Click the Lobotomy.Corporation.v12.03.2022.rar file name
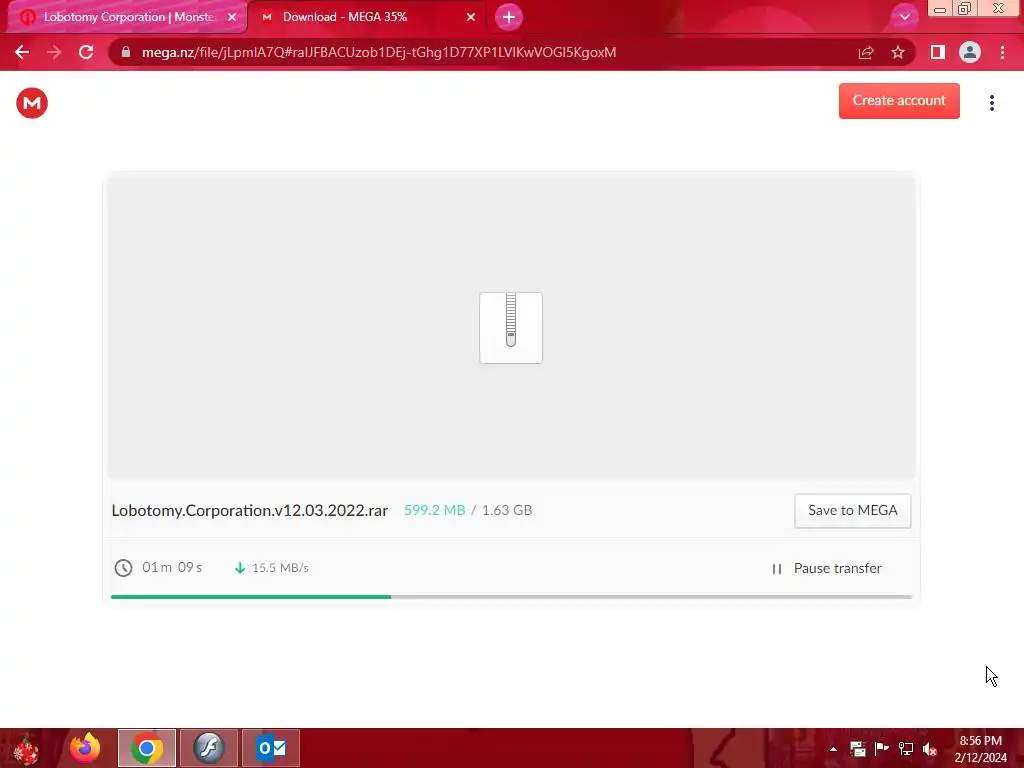Viewport: 1024px width, 768px height. coord(249,510)
